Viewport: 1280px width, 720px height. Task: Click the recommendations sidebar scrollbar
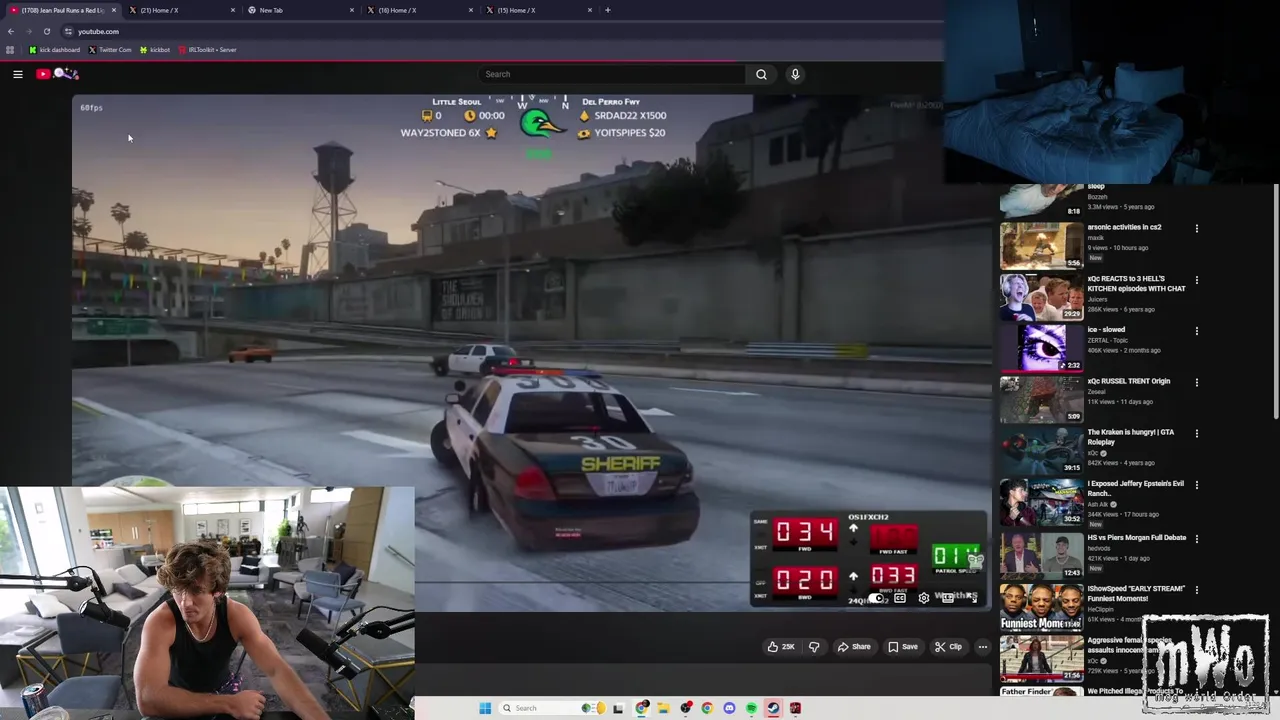[x=1276, y=303]
